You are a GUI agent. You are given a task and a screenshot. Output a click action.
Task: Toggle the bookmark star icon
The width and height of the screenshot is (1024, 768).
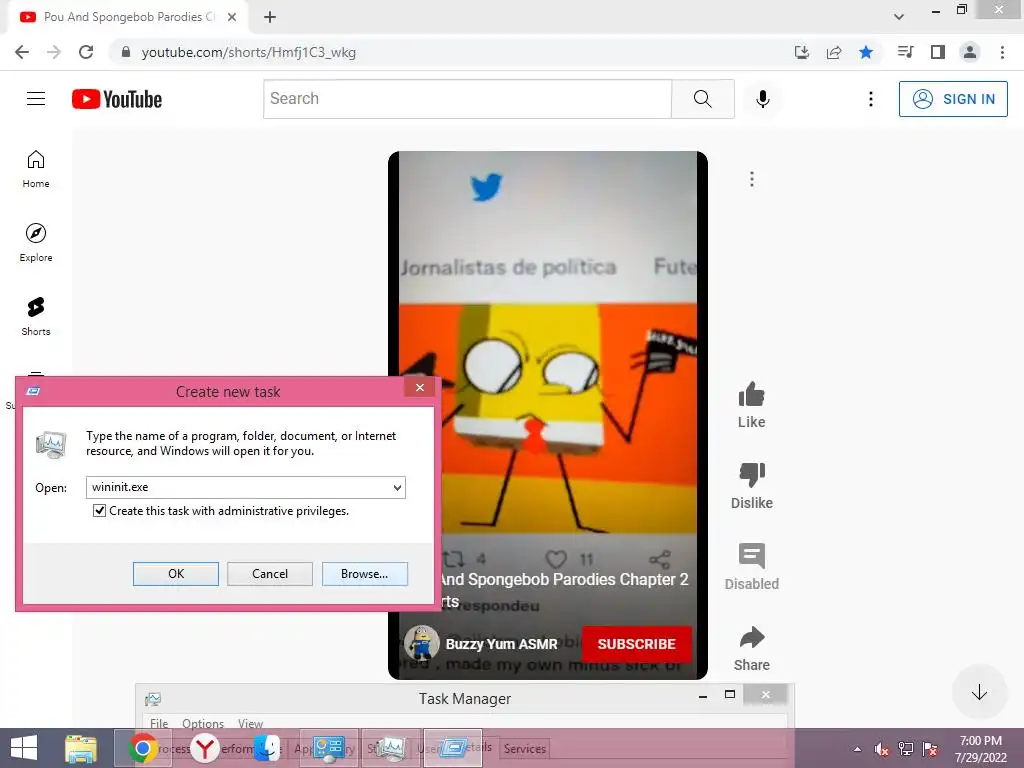click(866, 52)
